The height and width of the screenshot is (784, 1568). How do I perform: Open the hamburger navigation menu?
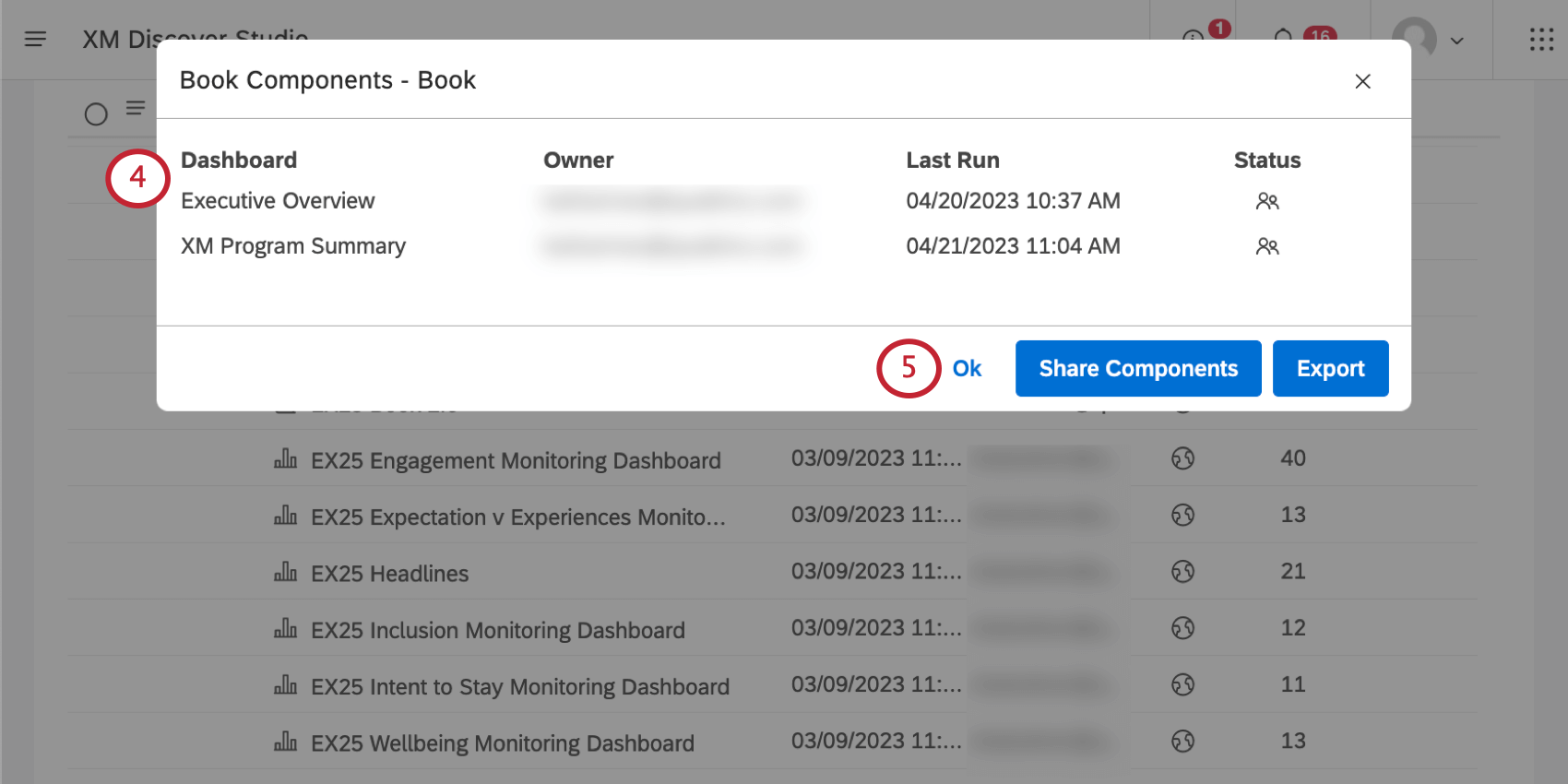(x=35, y=39)
